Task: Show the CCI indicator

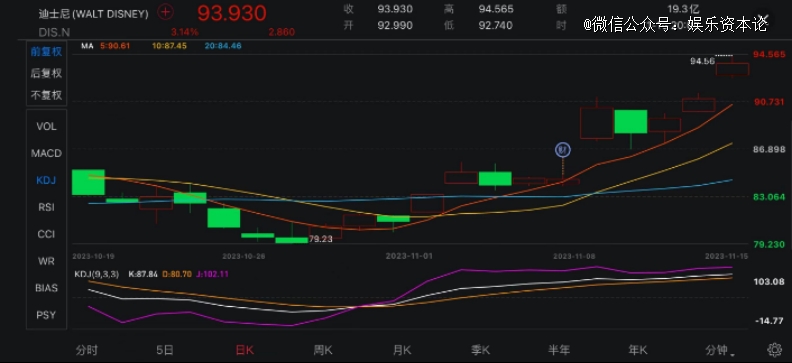Action: click(x=46, y=234)
